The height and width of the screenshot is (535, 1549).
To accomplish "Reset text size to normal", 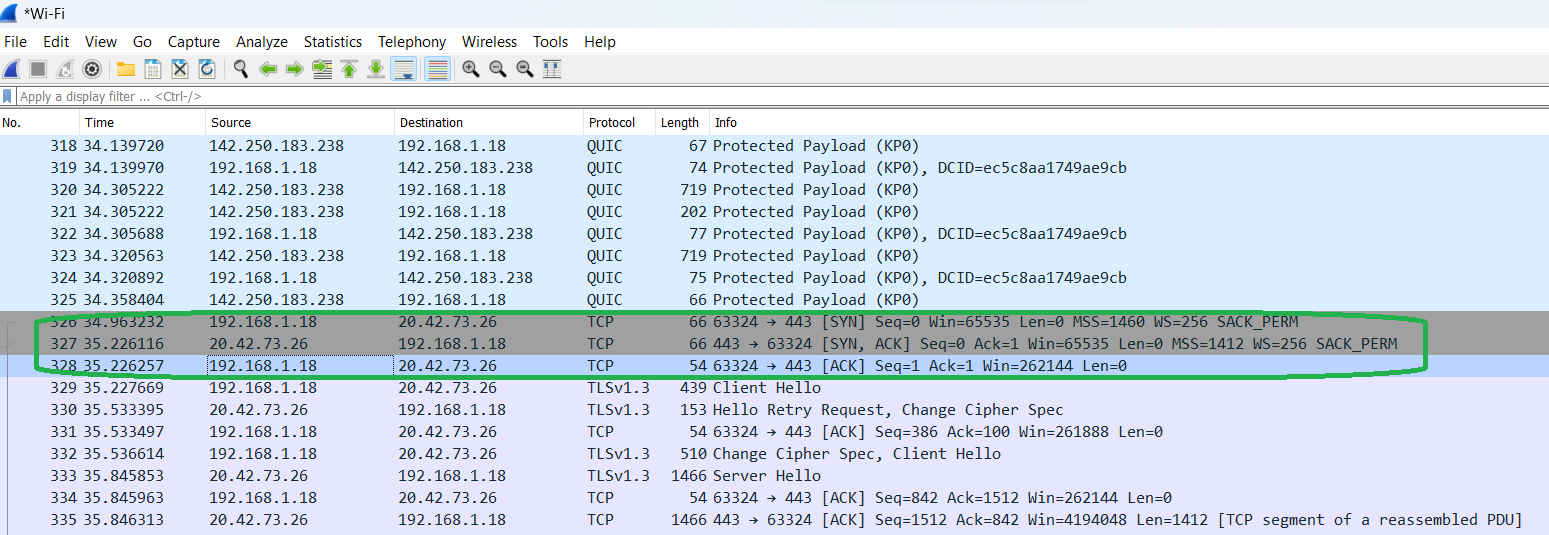I will 524,69.
